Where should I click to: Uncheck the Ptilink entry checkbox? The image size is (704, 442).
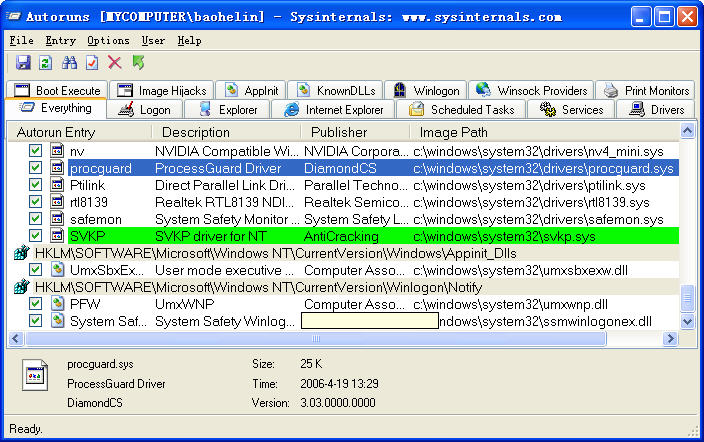pyautogui.click(x=35, y=185)
